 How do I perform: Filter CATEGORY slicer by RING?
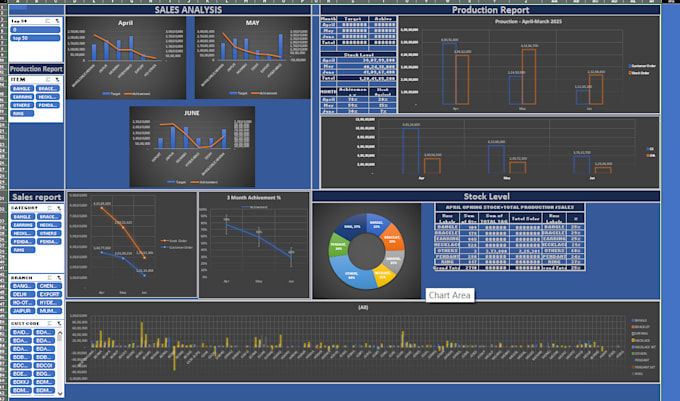click(x=22, y=250)
